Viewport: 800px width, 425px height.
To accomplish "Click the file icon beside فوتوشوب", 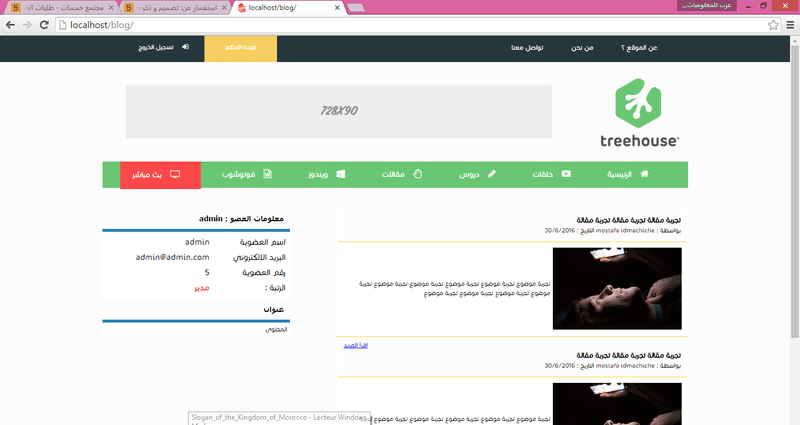I will click(x=267, y=174).
